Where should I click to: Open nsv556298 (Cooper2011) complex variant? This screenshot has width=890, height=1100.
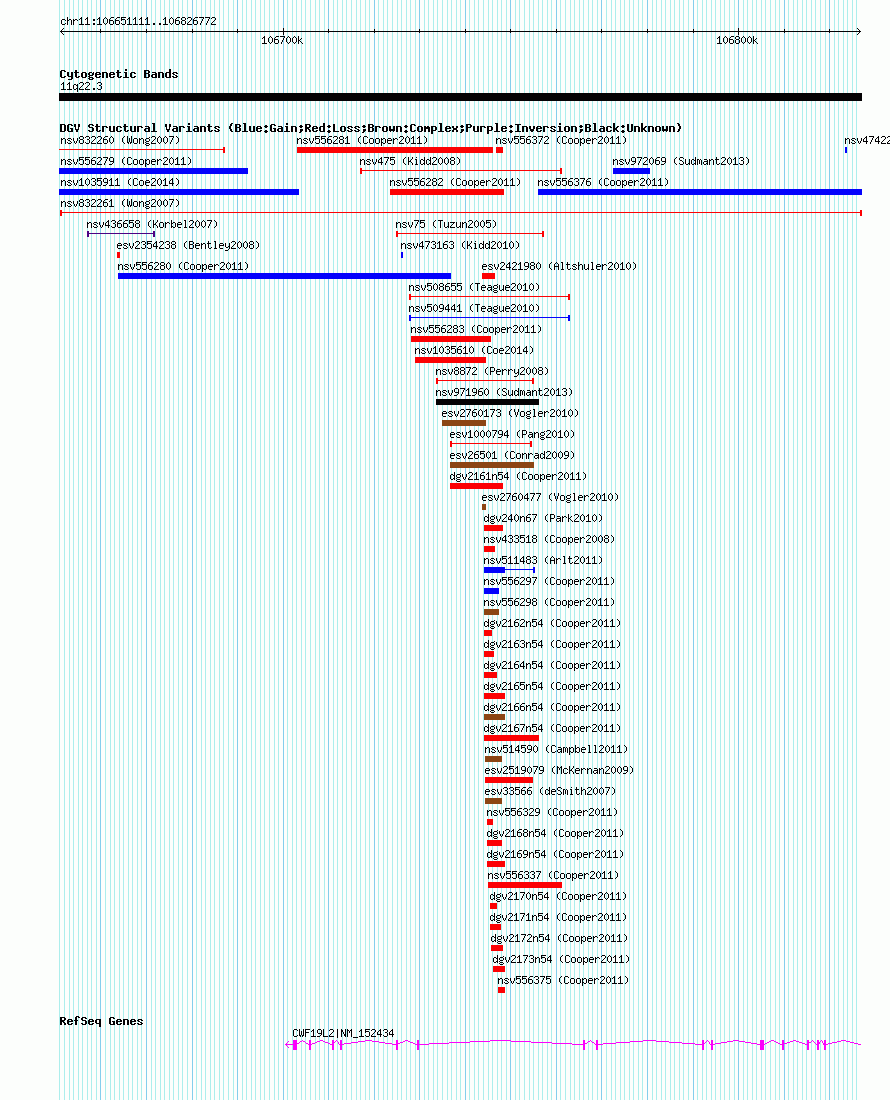pos(492,612)
